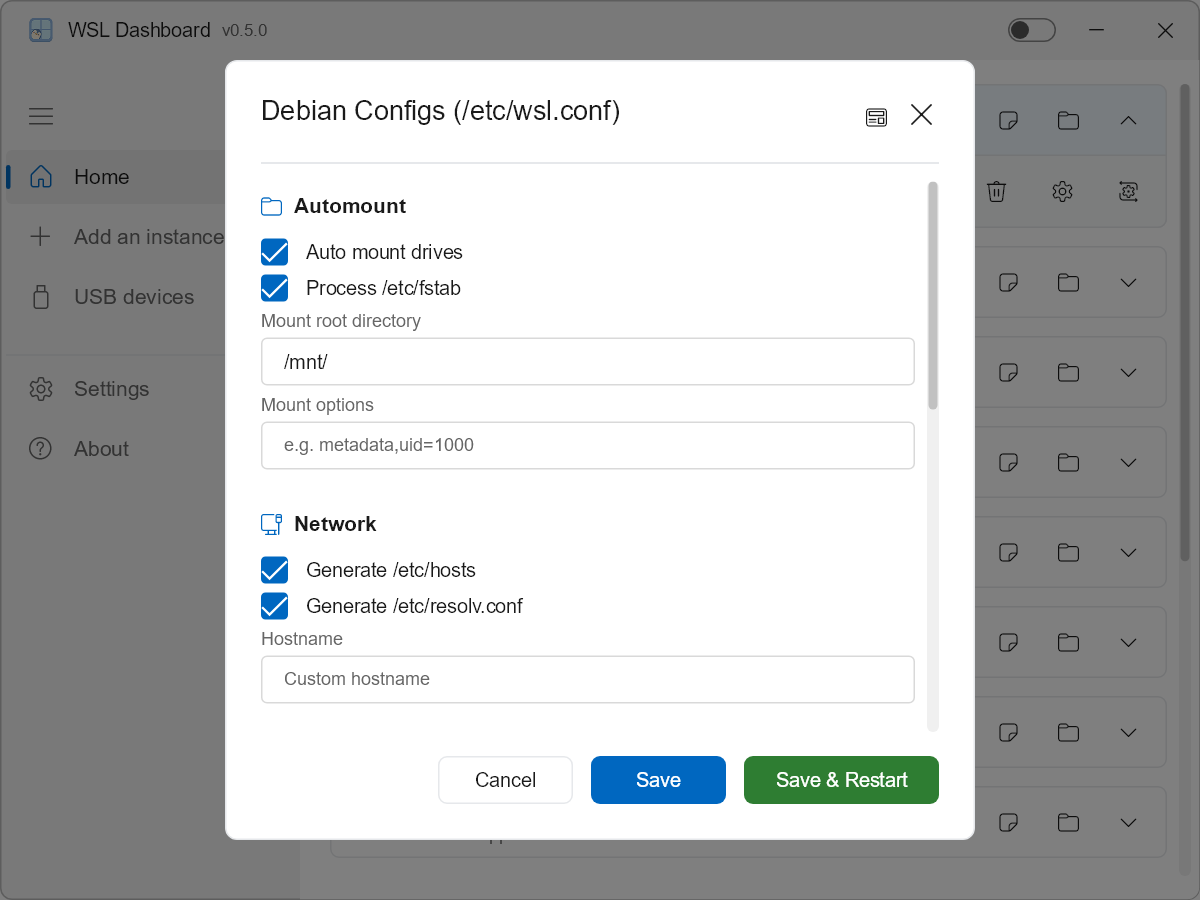Click the WSL Dashboard logo icon
The image size is (1200, 900).
pyautogui.click(x=40, y=30)
